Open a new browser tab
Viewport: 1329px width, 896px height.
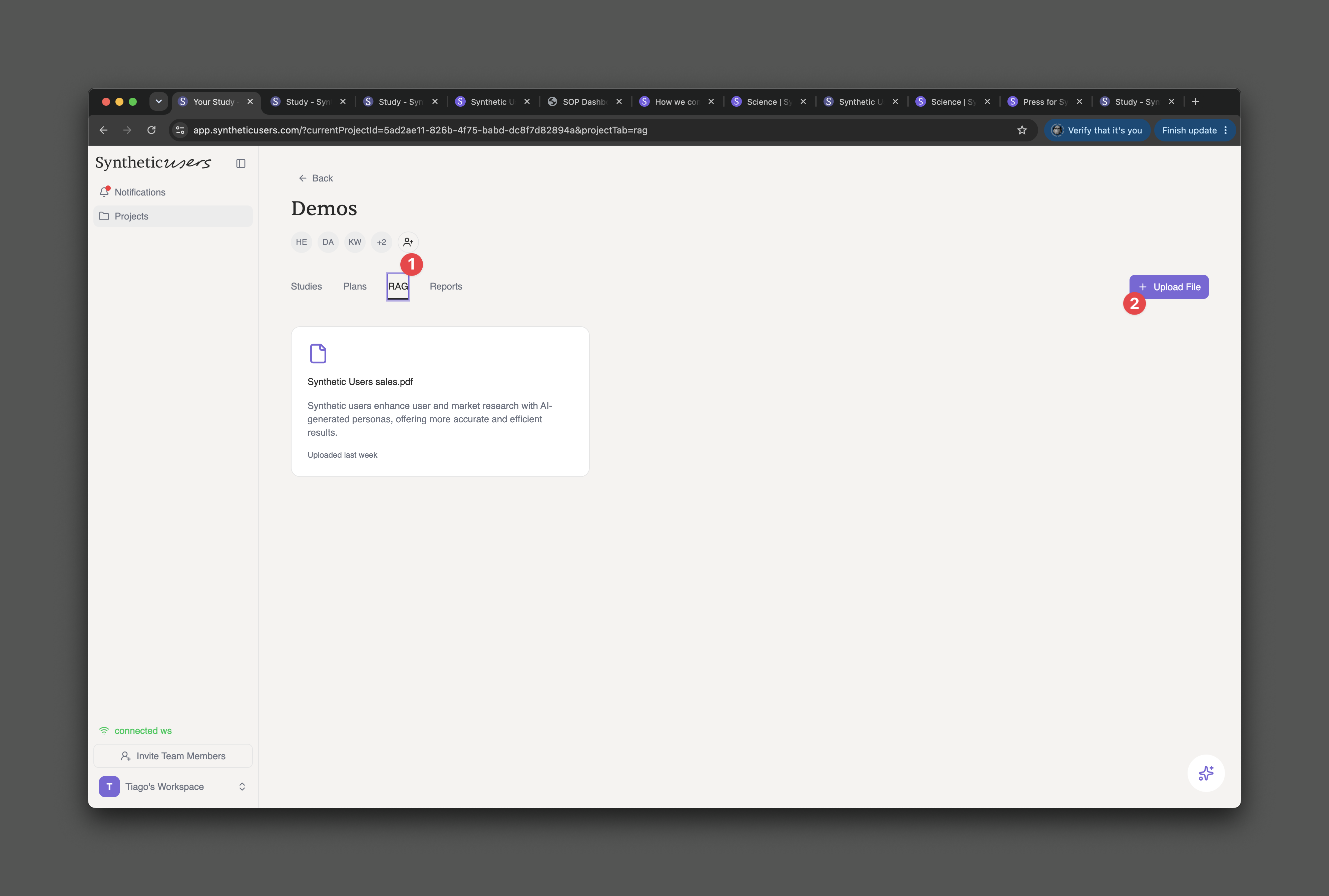(x=1195, y=102)
